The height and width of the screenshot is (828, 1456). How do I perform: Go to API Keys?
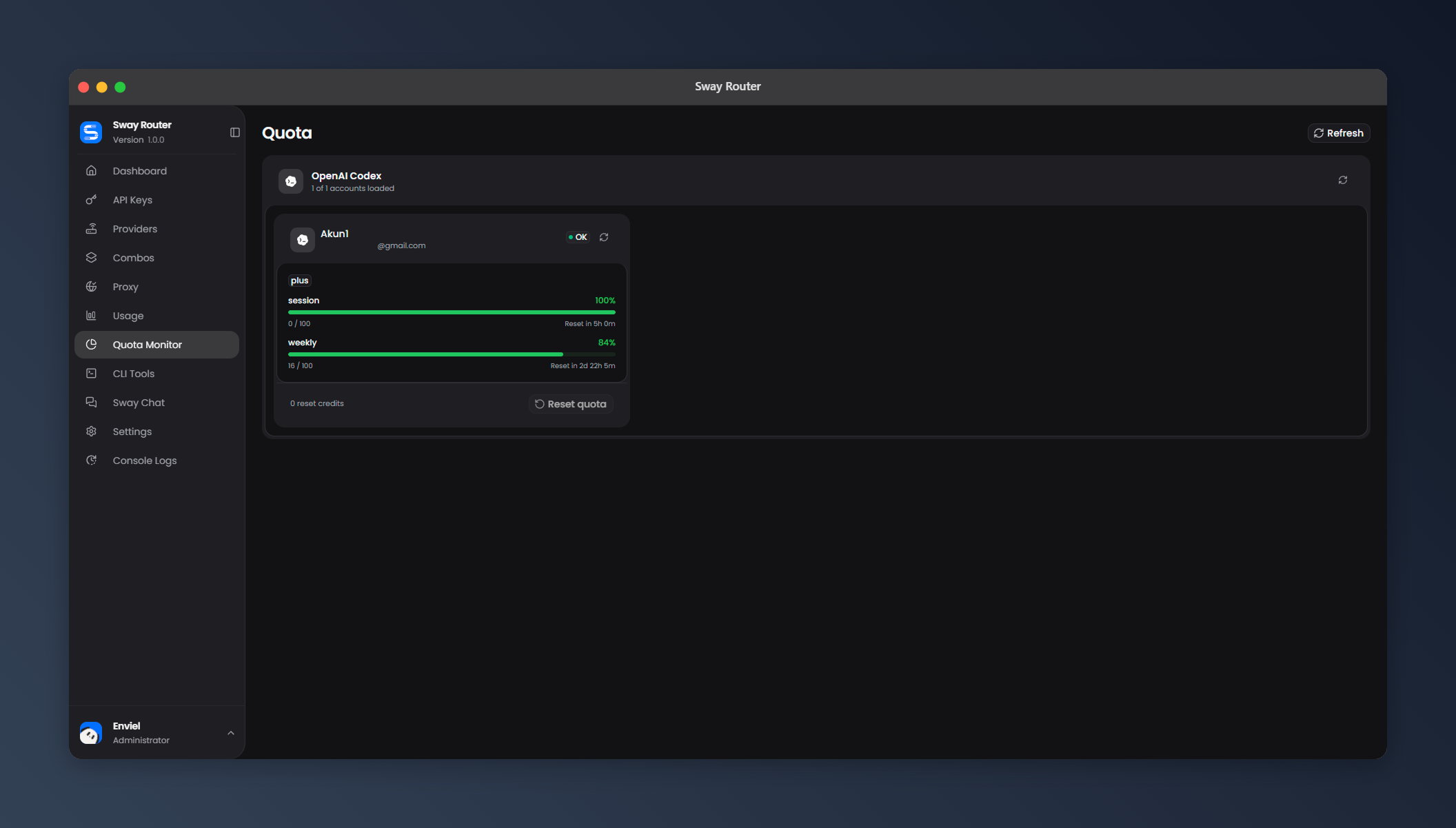pos(156,200)
